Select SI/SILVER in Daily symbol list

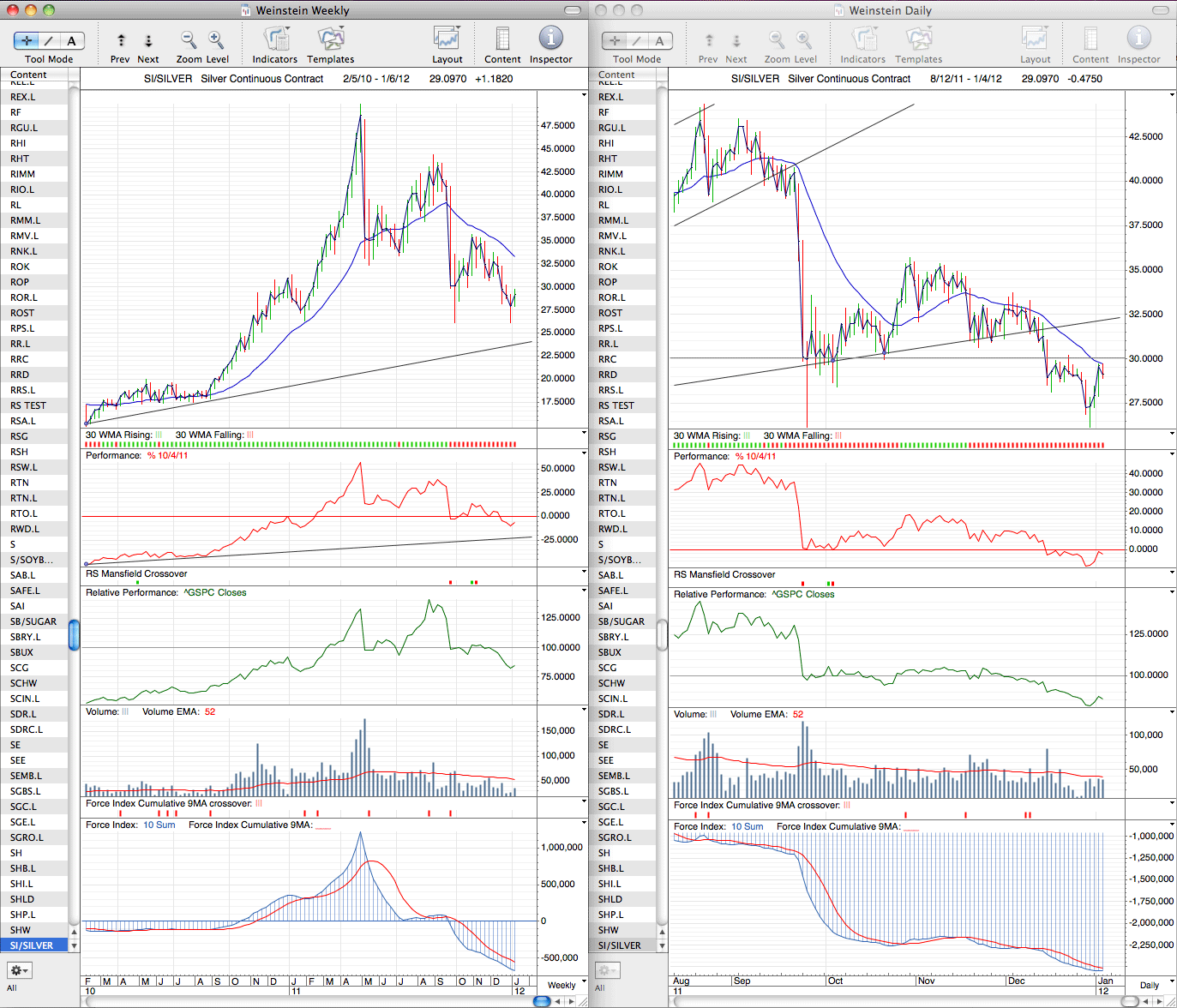(x=622, y=945)
